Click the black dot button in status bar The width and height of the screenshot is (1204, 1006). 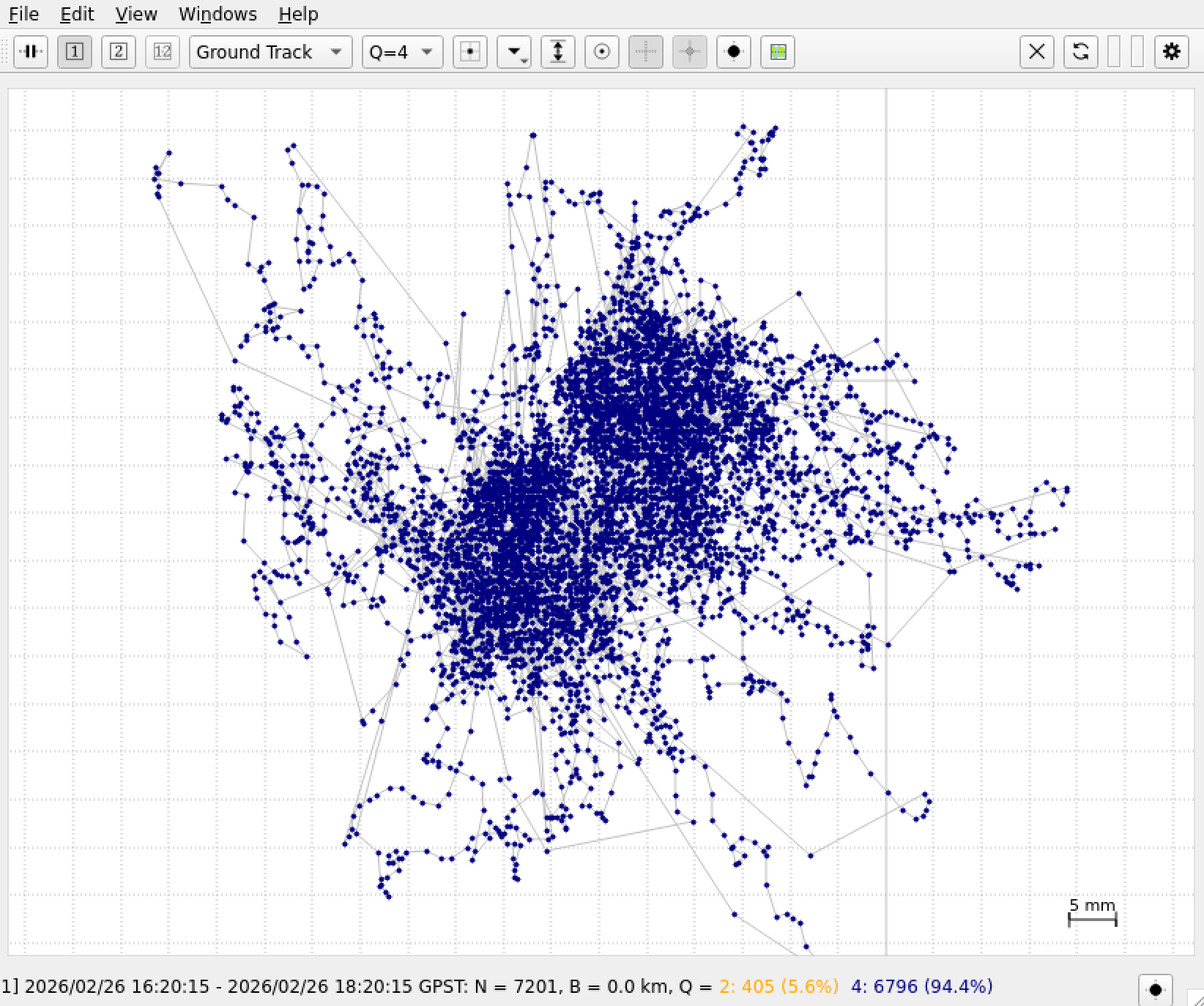point(1156,990)
